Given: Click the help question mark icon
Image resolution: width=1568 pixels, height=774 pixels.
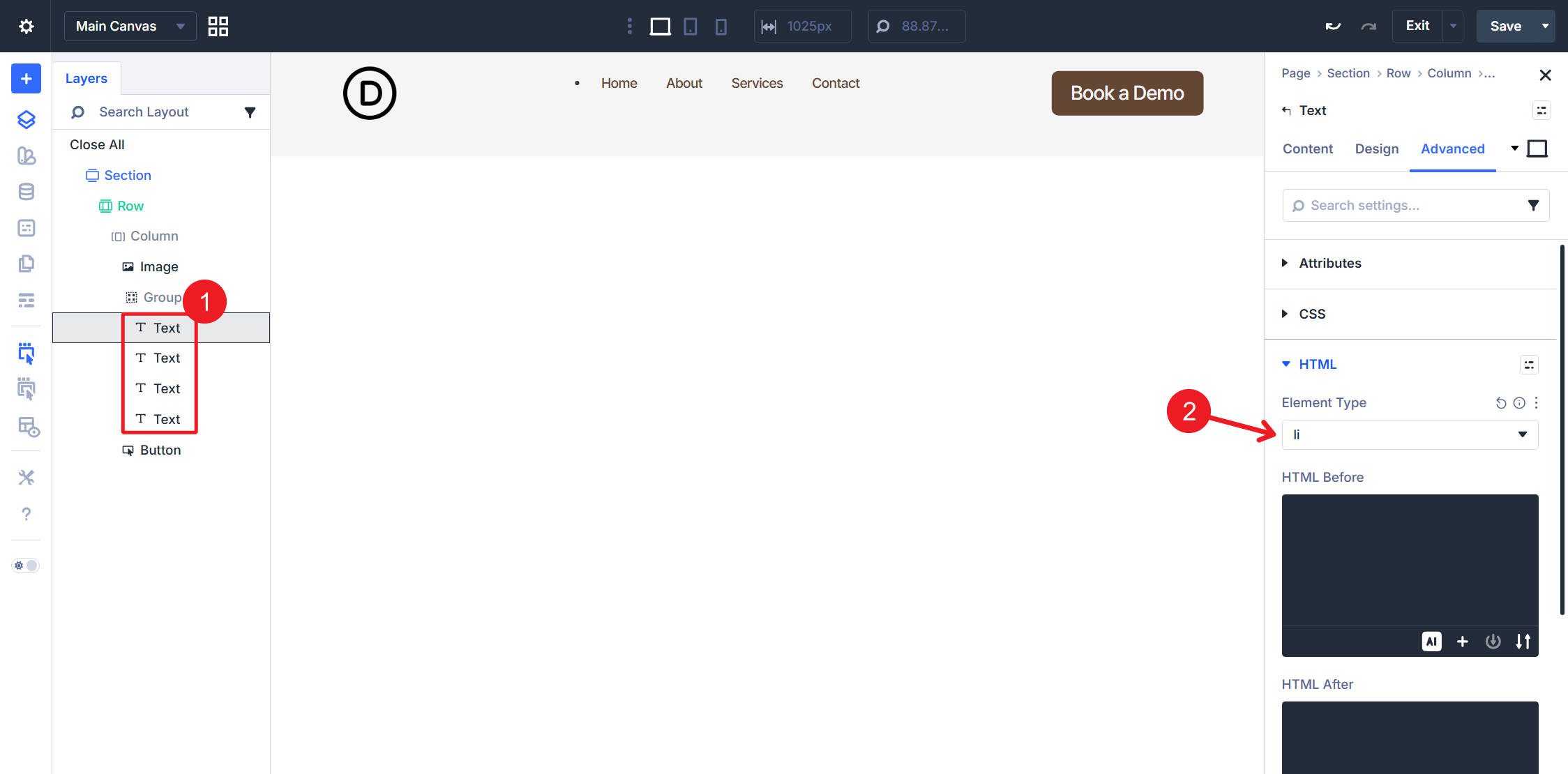Looking at the screenshot, I should 26,515.
